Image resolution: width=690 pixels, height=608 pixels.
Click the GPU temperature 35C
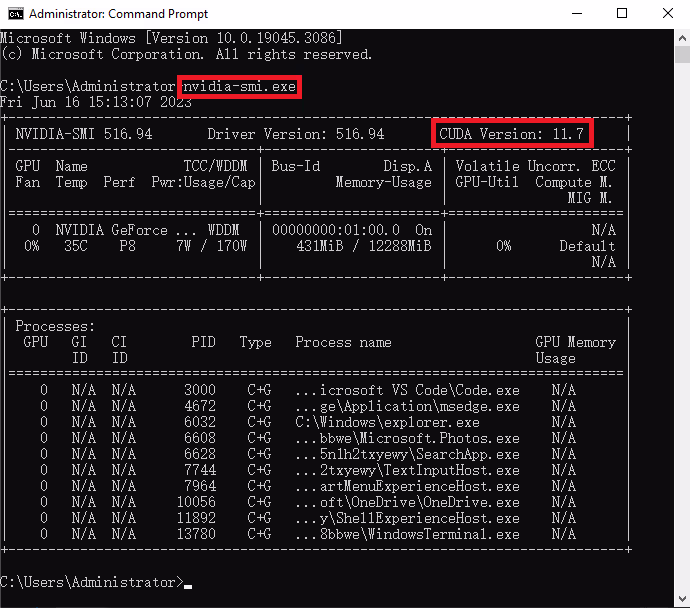click(76, 246)
